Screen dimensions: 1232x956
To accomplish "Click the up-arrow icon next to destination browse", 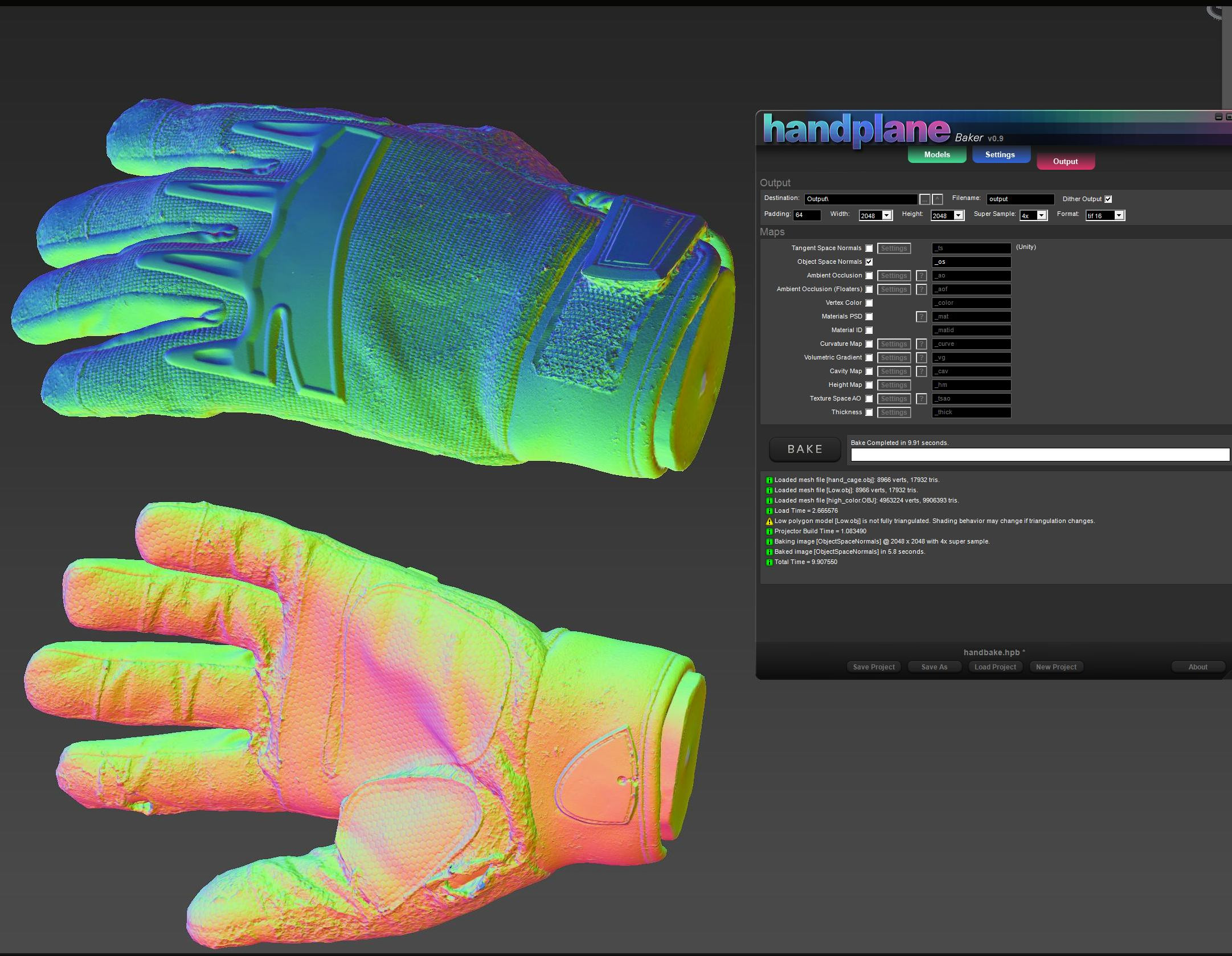I will (x=938, y=199).
